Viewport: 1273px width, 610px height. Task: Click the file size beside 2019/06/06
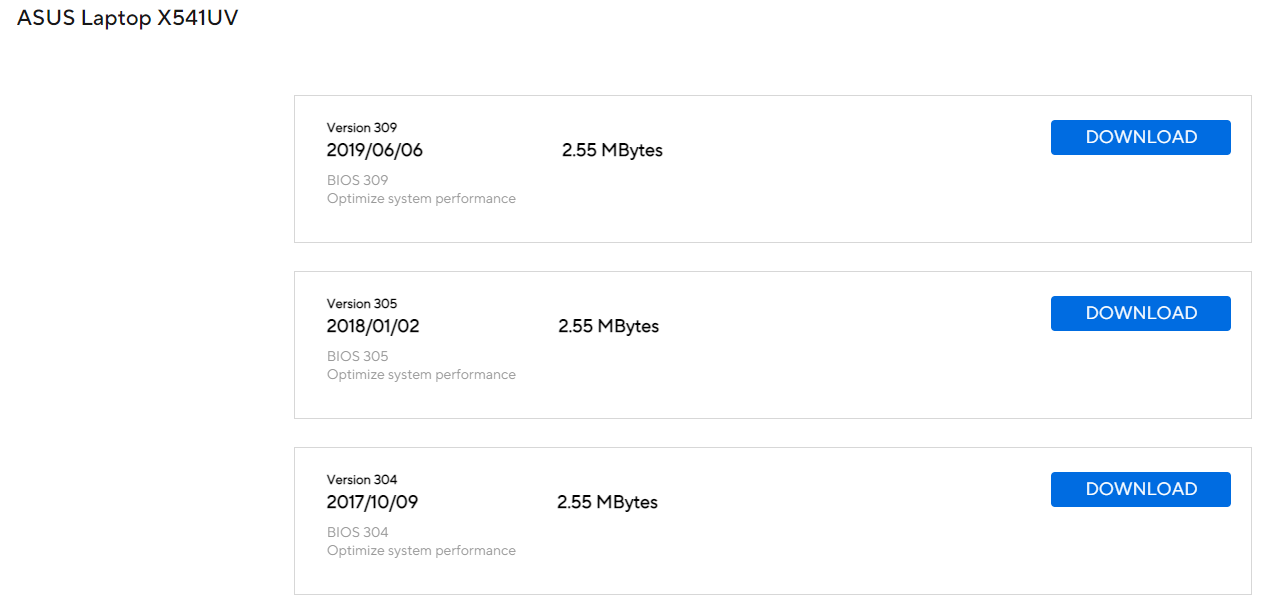point(612,151)
